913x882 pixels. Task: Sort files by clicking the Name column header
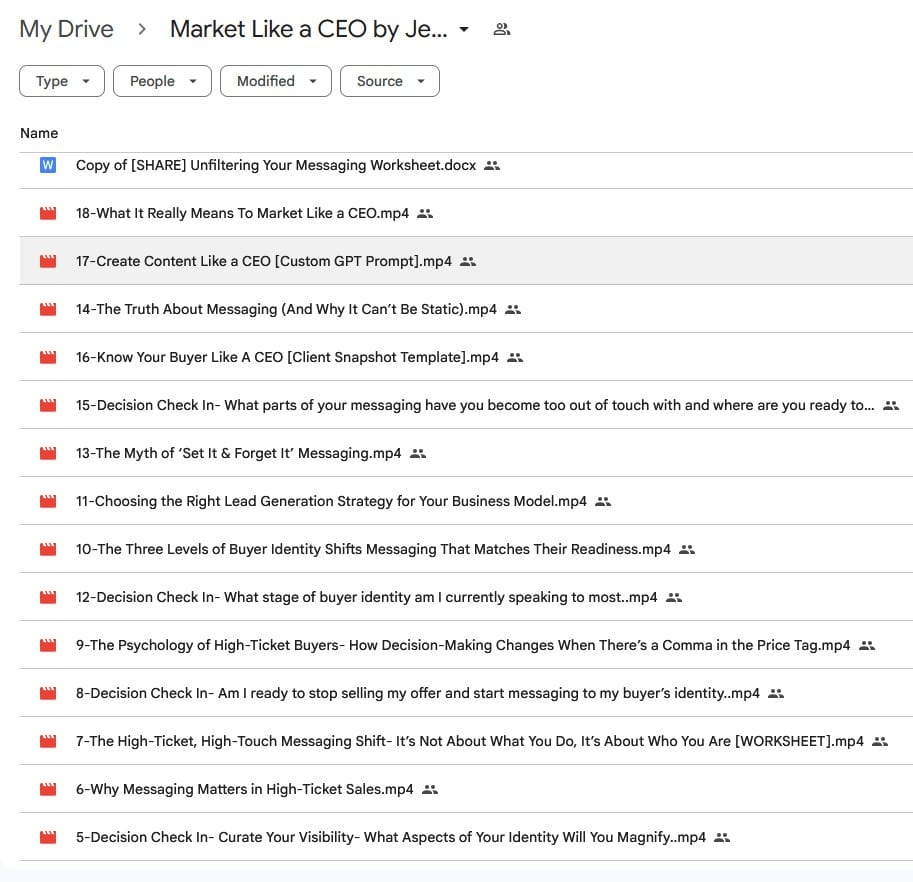pyautogui.click(x=39, y=132)
